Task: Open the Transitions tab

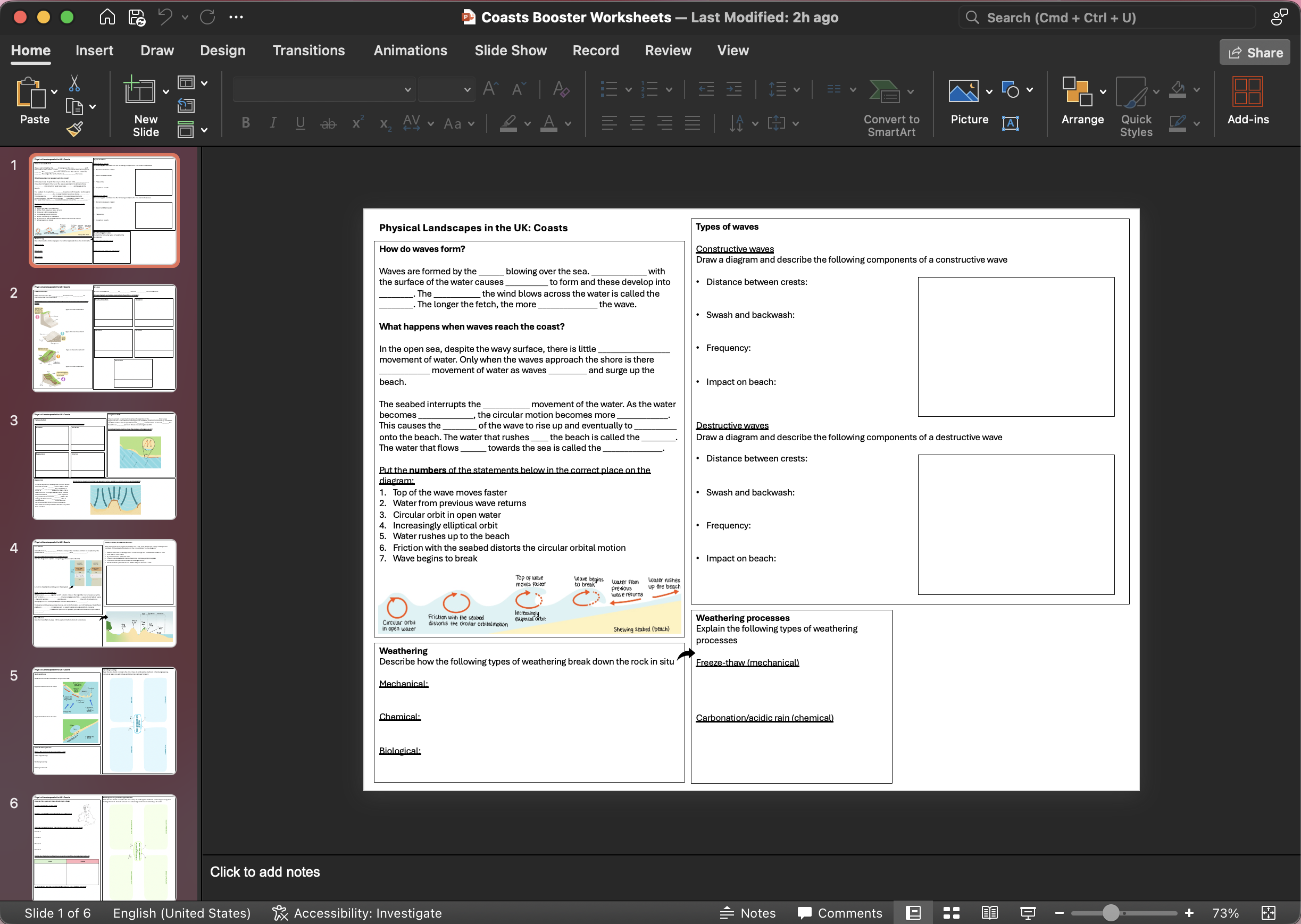Action: [308, 51]
